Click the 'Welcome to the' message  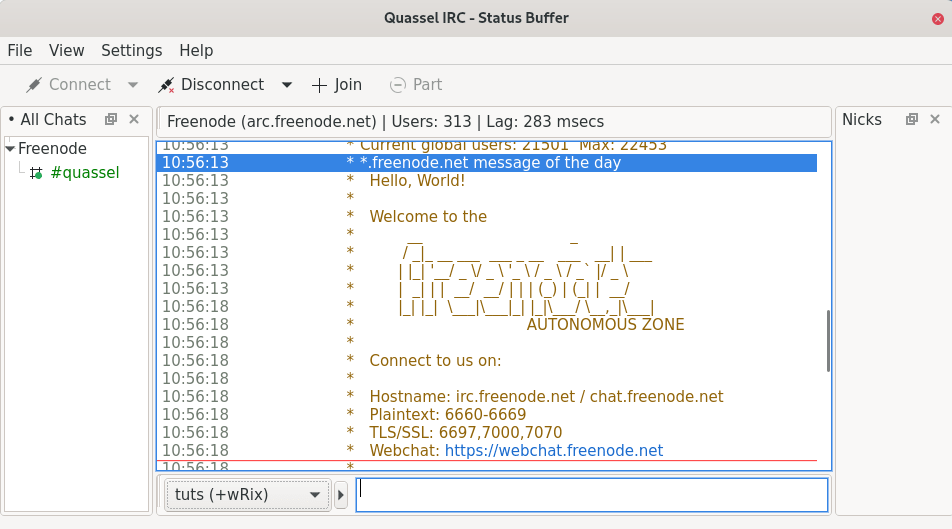[428, 216]
